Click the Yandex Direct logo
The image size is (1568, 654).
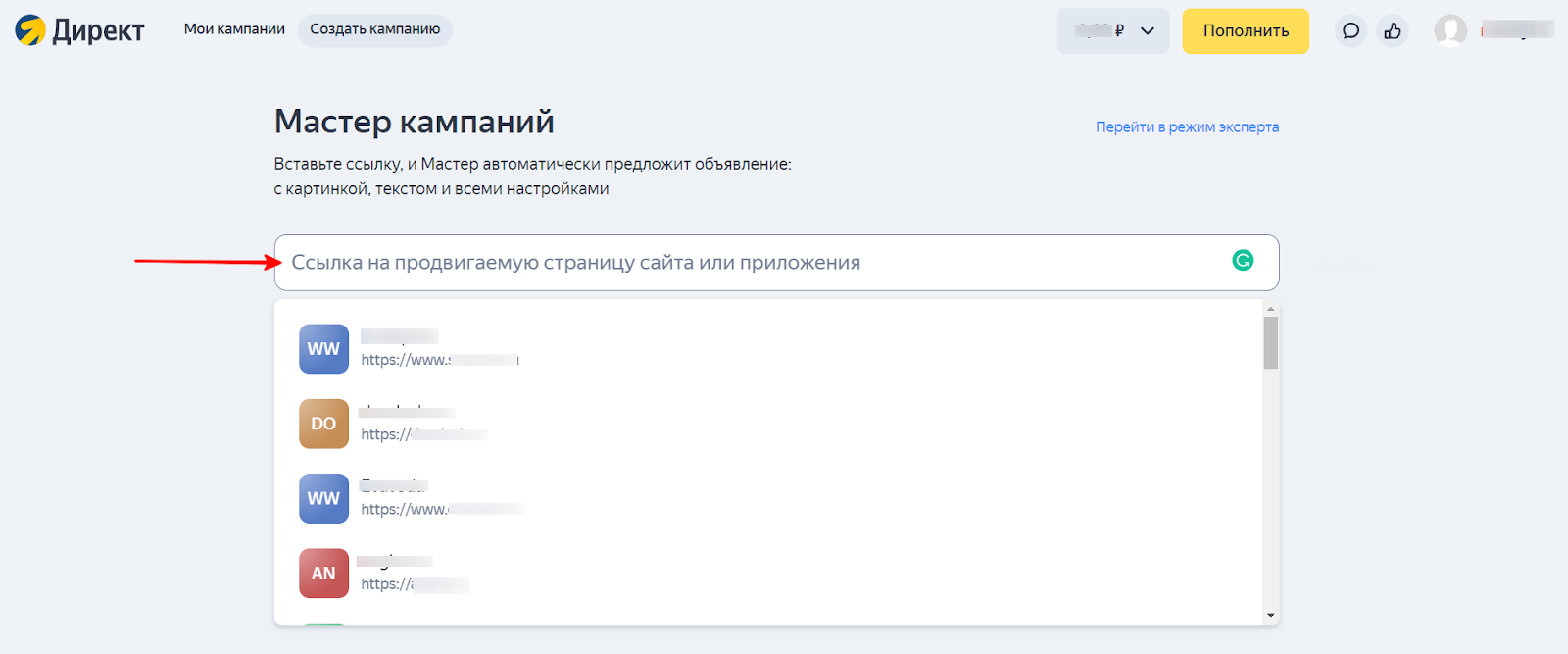(x=79, y=30)
